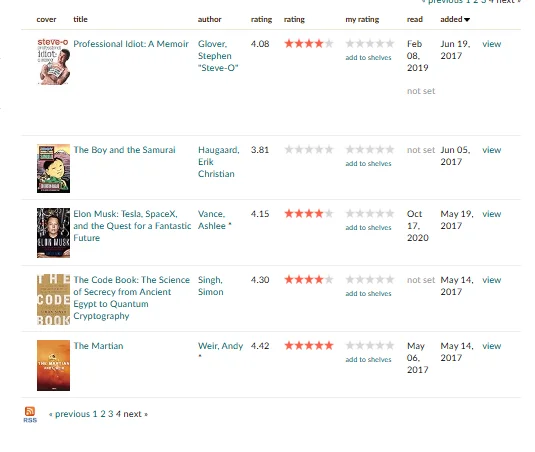
Task: Open The Boy and the Samurai link
Action: [125, 150]
